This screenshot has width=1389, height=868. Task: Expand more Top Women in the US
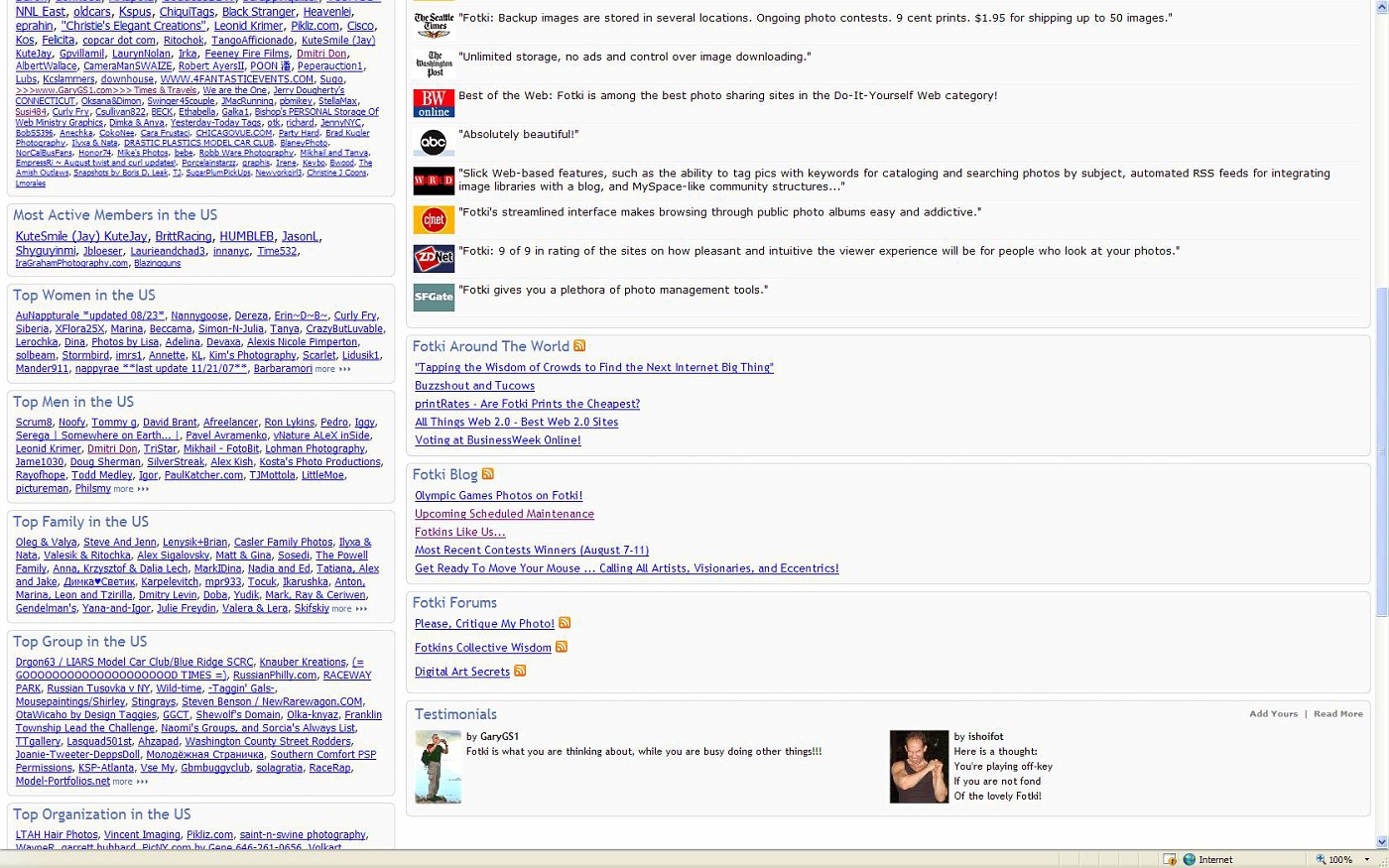click(x=332, y=369)
